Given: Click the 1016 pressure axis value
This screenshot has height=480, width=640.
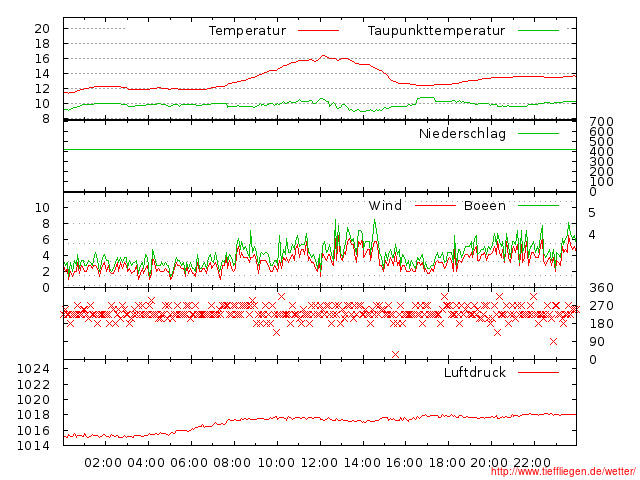Looking at the screenshot, I should point(33,431).
